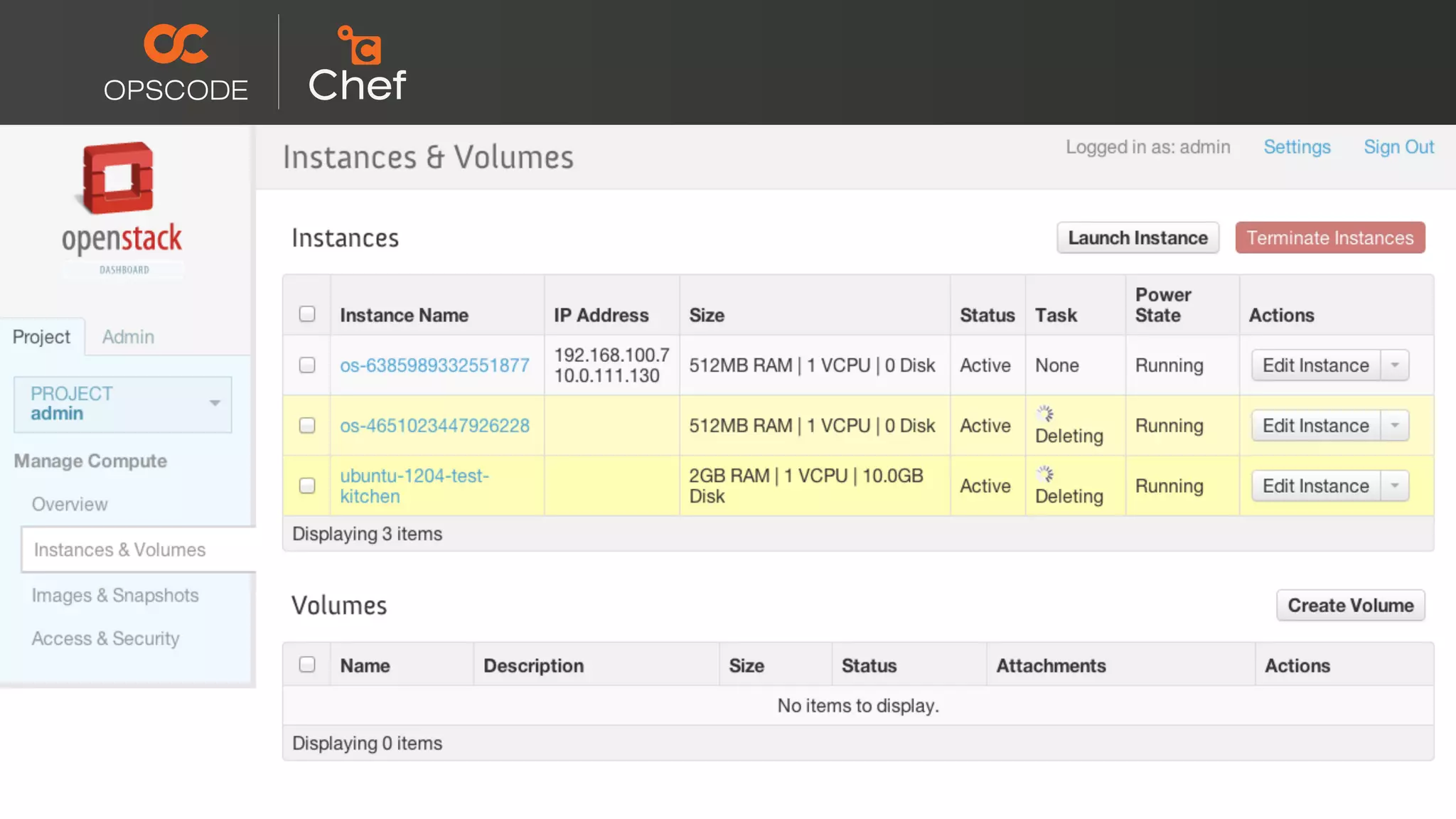Click the Deleting spinner for os-4651023447926228

[1044, 414]
